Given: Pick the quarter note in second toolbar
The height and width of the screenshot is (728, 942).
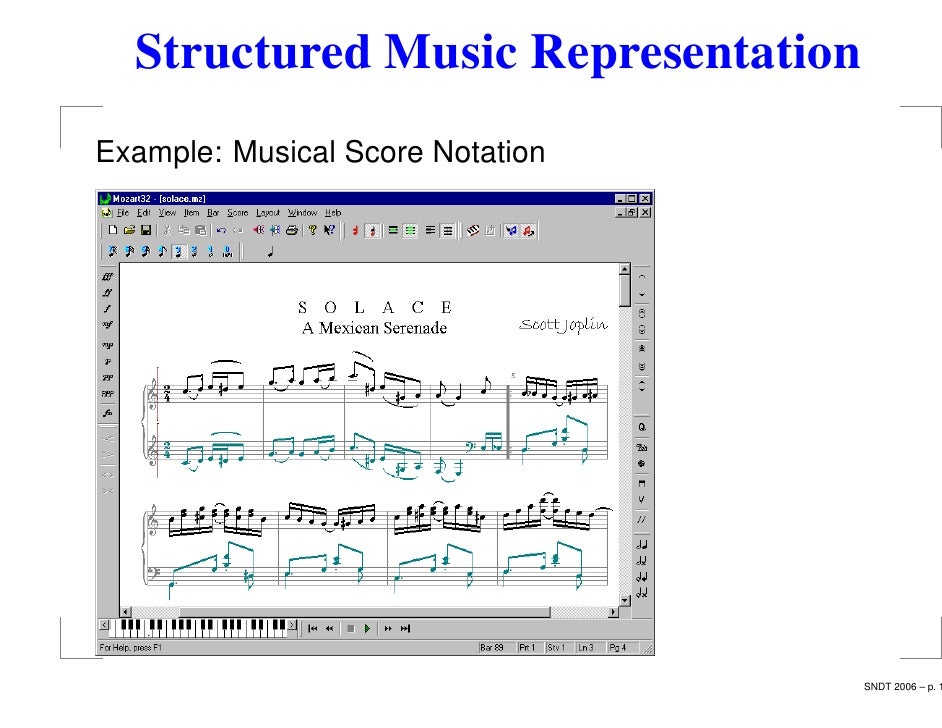Looking at the screenshot, I should click(270, 252).
